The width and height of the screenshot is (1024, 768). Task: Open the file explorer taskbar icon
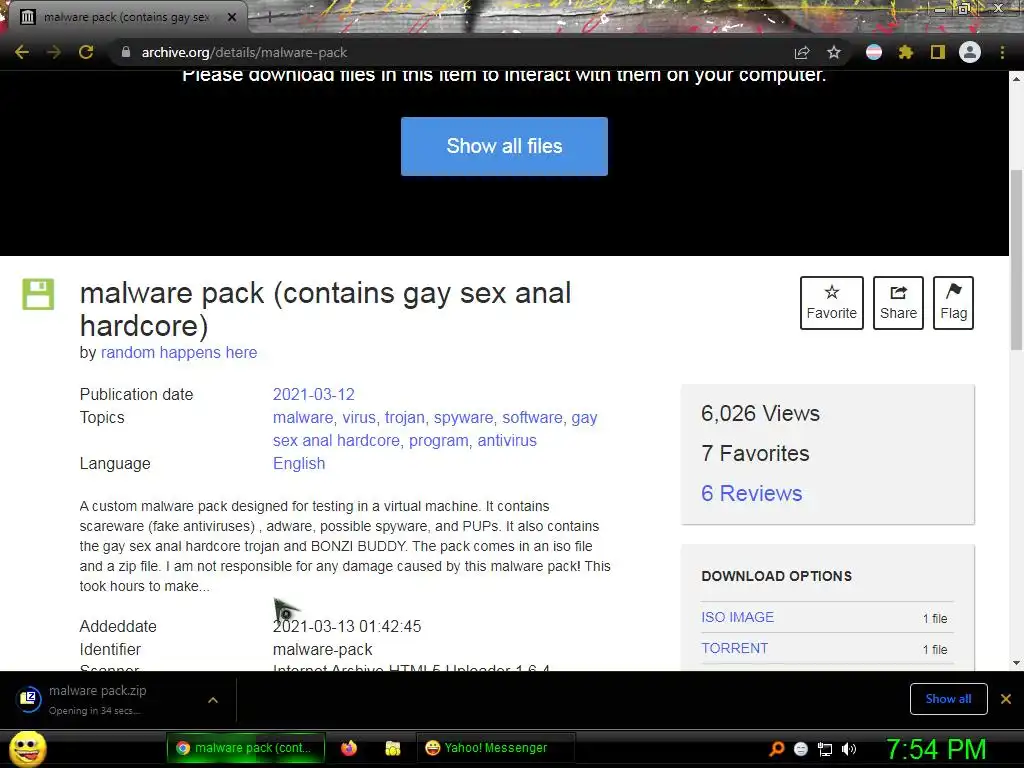click(x=392, y=748)
